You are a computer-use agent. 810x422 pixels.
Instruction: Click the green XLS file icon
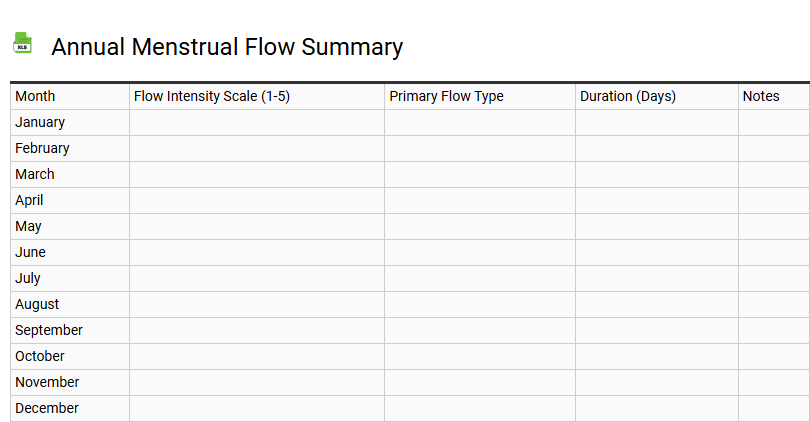[x=22, y=43]
